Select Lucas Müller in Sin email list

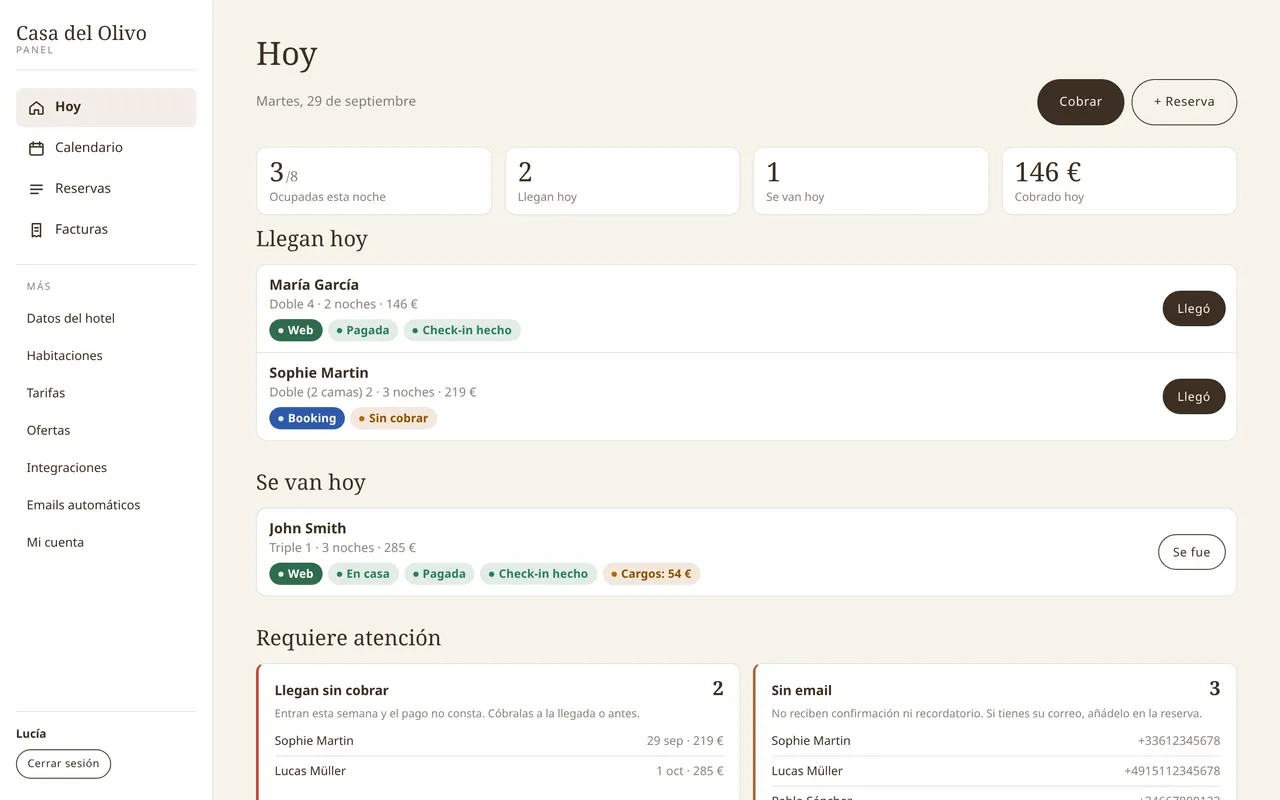[x=996, y=771]
